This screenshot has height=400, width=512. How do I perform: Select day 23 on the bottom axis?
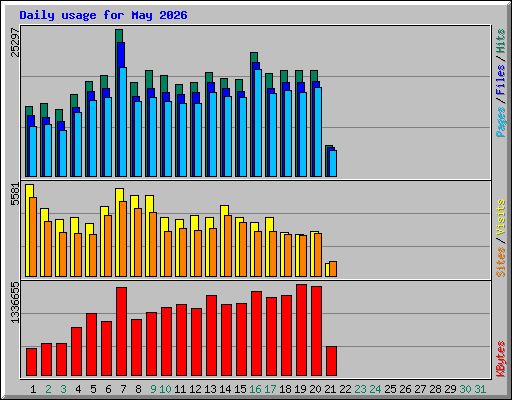pyautogui.click(x=360, y=389)
